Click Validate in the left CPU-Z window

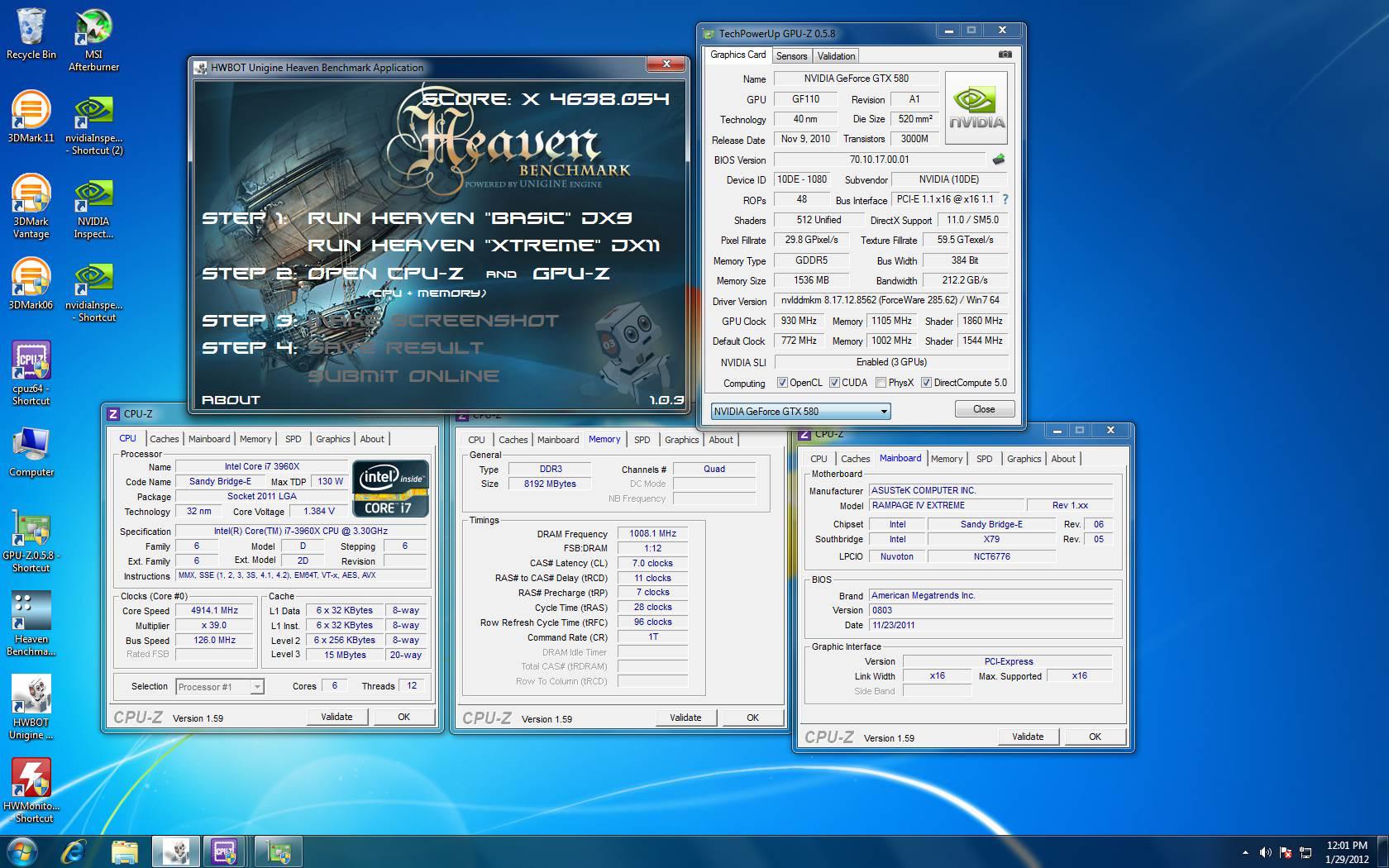[337, 717]
